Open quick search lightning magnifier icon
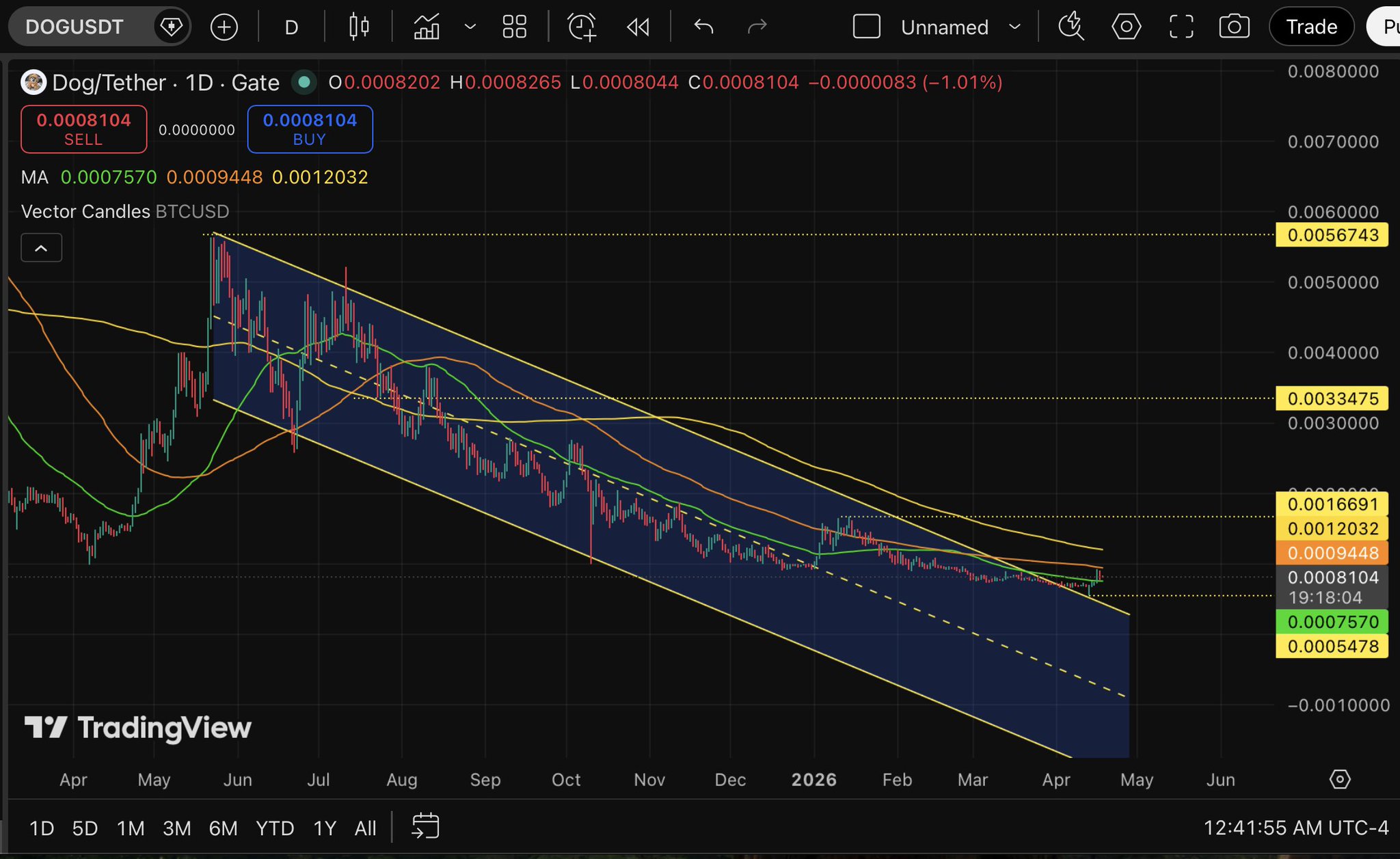The width and height of the screenshot is (1400, 859). click(x=1071, y=27)
